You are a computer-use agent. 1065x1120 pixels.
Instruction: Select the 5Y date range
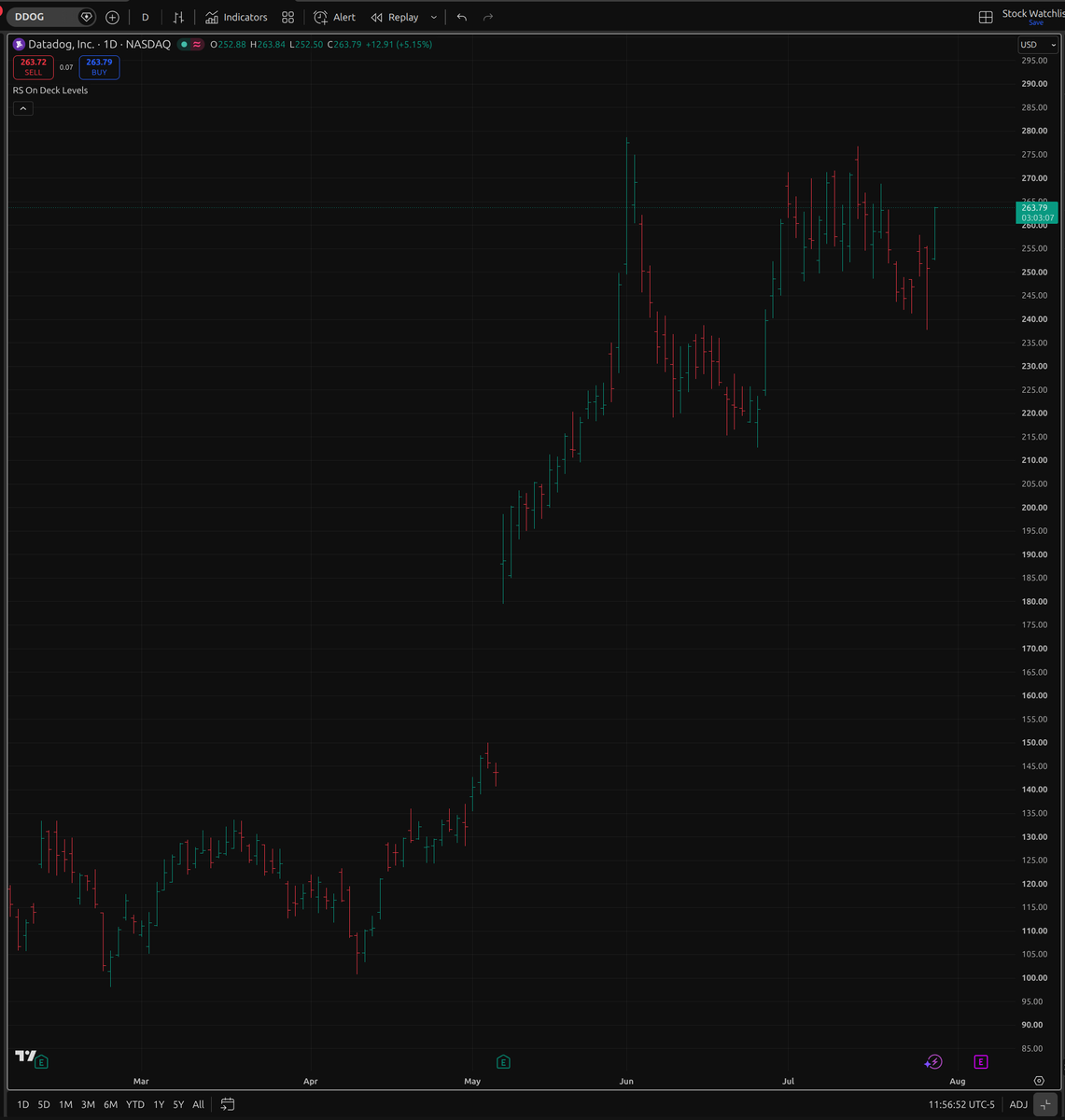178,1104
